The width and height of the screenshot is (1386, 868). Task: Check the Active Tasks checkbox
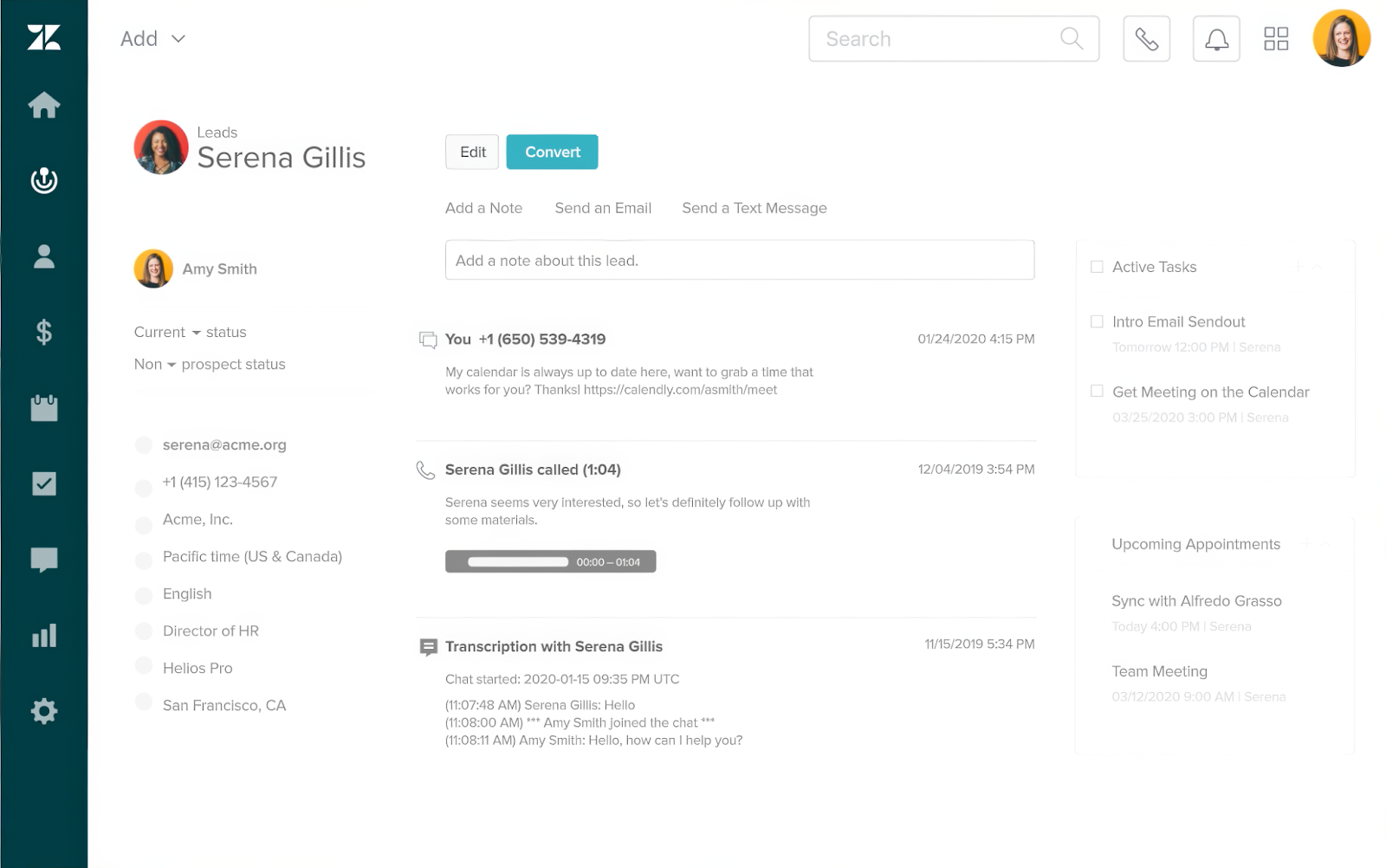pyautogui.click(x=1097, y=267)
